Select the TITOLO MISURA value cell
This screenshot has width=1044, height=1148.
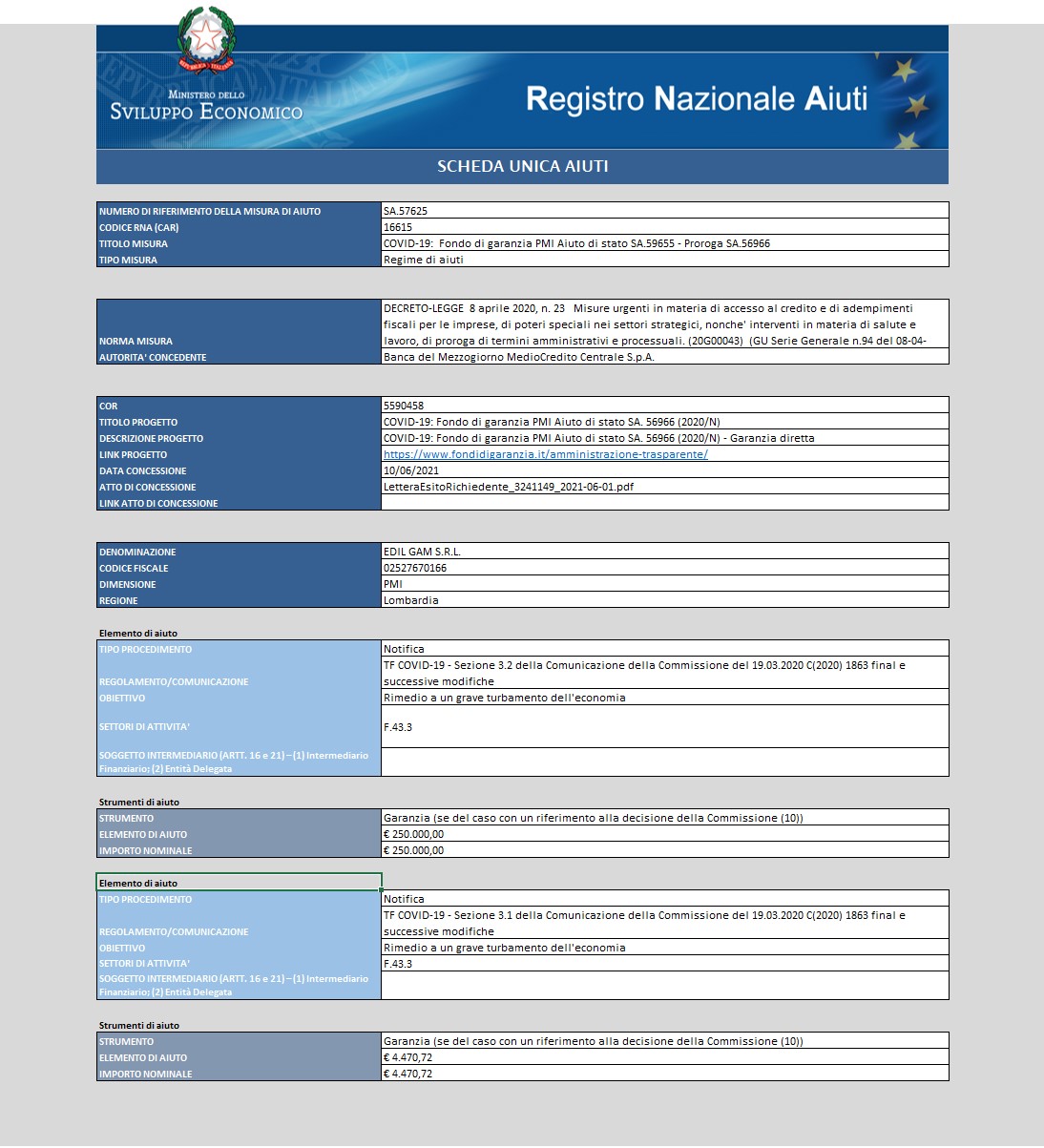click(x=665, y=243)
